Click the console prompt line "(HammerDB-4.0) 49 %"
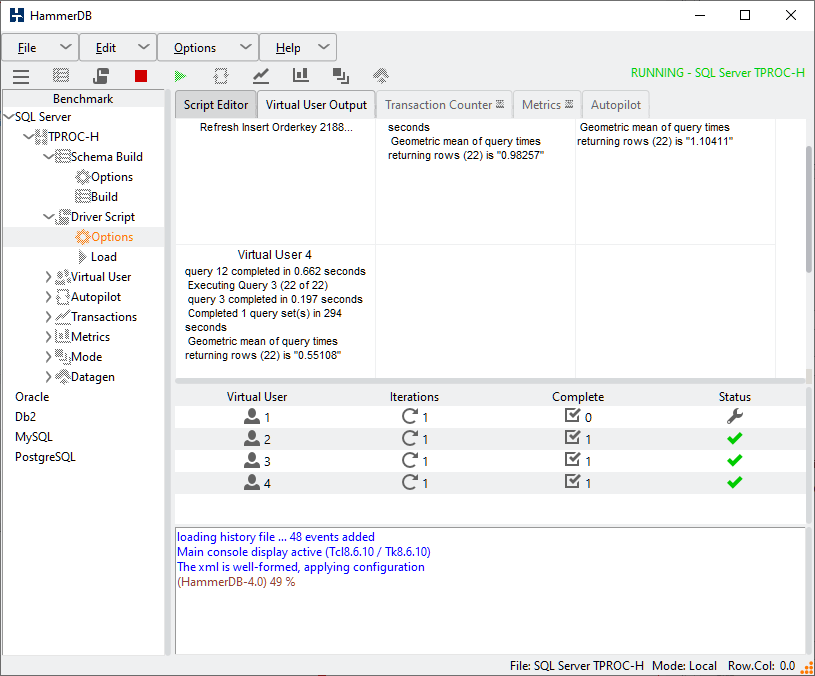 236,582
